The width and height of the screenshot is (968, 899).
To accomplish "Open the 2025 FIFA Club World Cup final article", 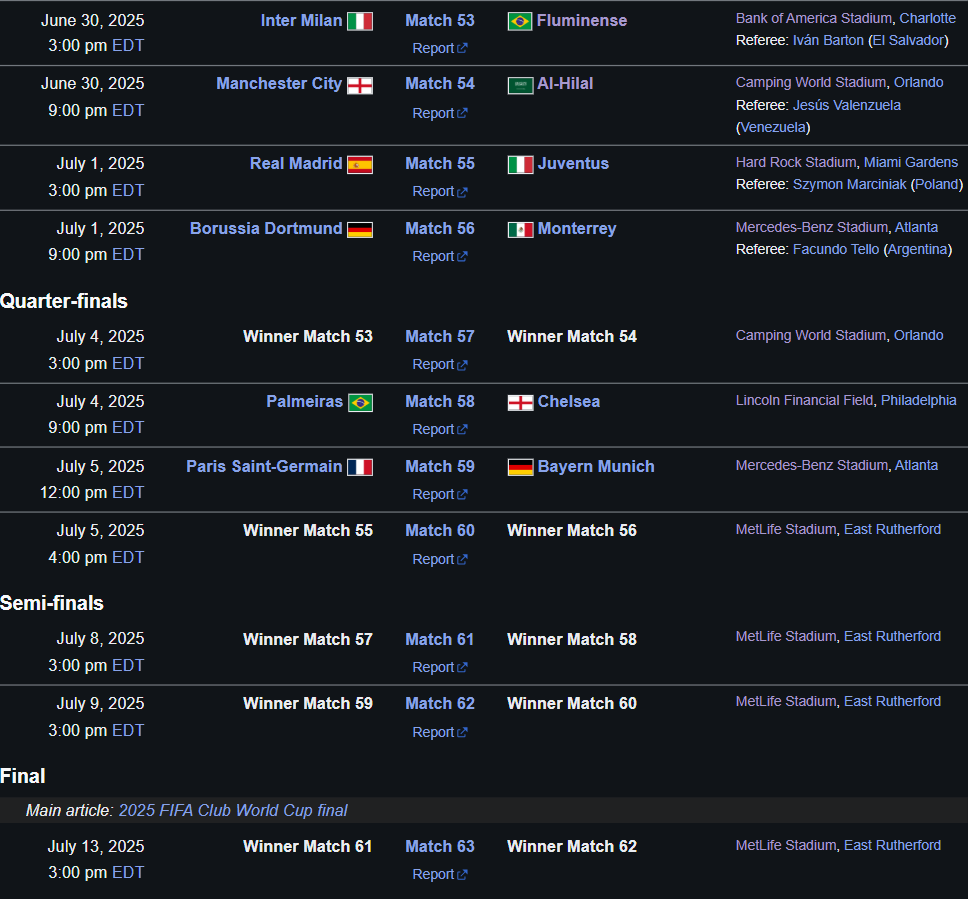I will (x=233, y=810).
